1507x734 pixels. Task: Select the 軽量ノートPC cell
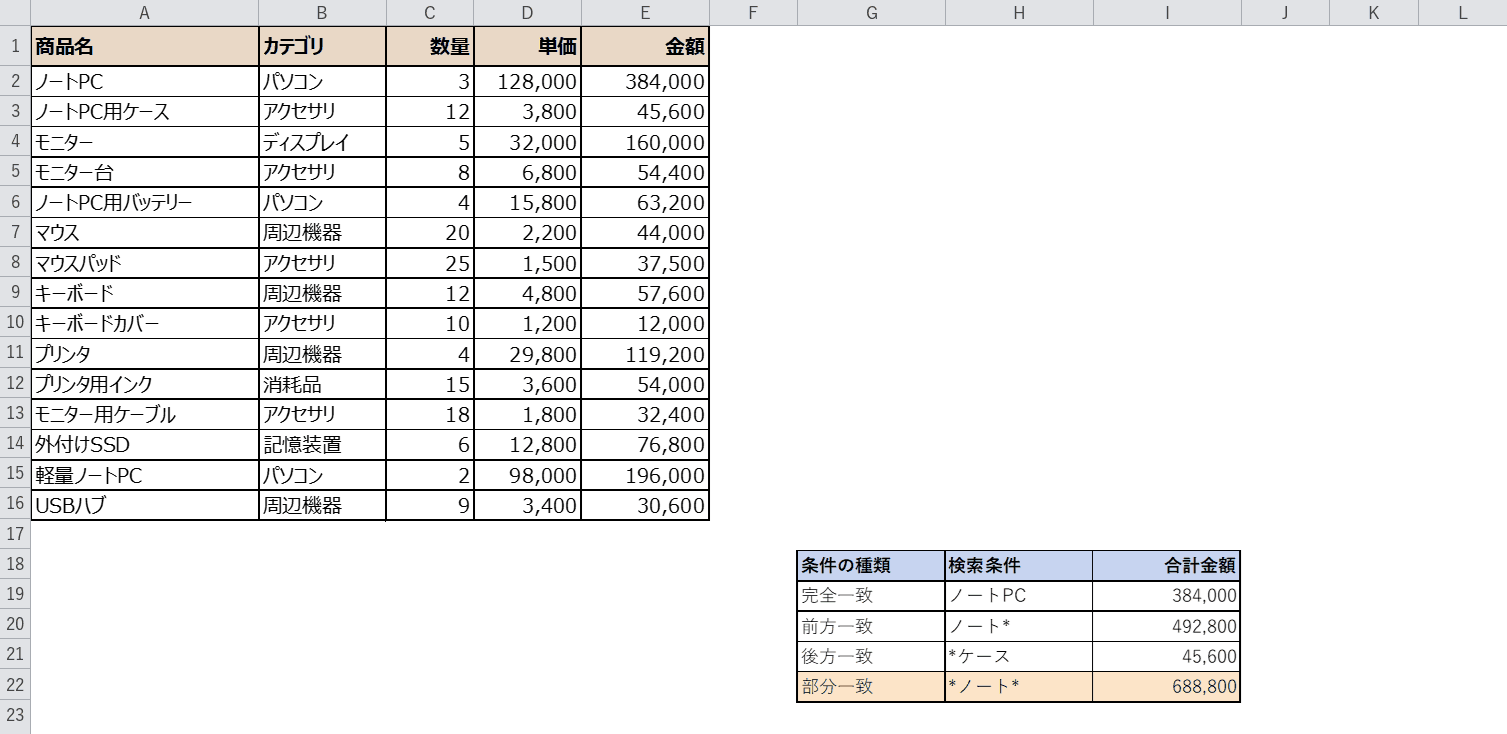tap(145, 475)
